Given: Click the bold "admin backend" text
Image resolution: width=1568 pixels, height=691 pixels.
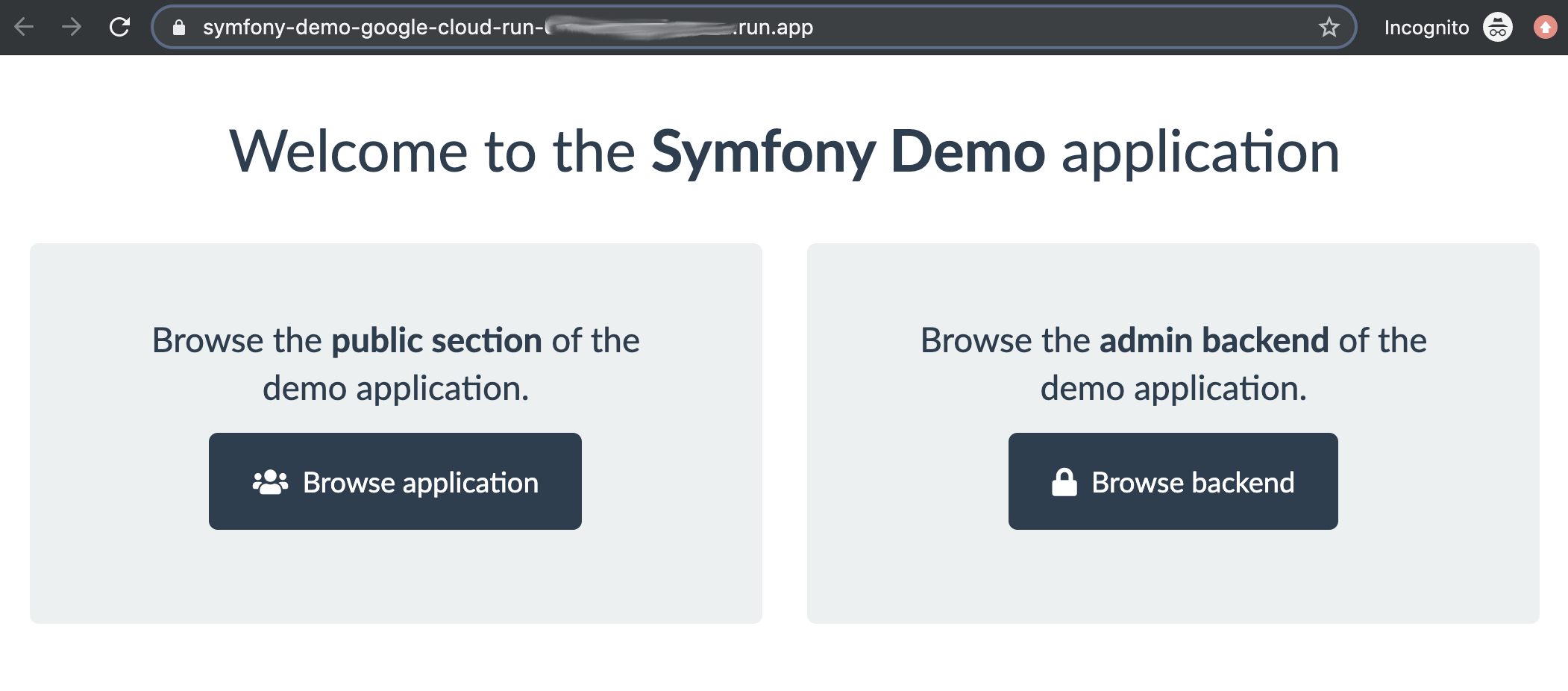Looking at the screenshot, I should pyautogui.click(x=1214, y=340).
